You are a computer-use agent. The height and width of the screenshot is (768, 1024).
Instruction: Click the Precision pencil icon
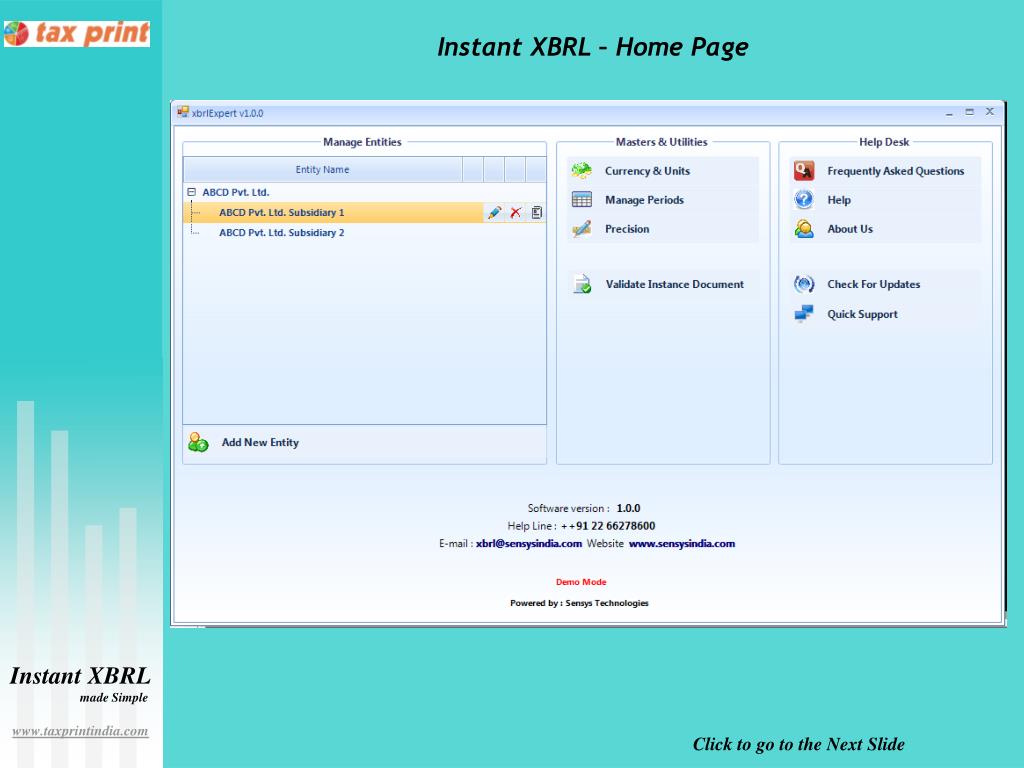(581, 229)
